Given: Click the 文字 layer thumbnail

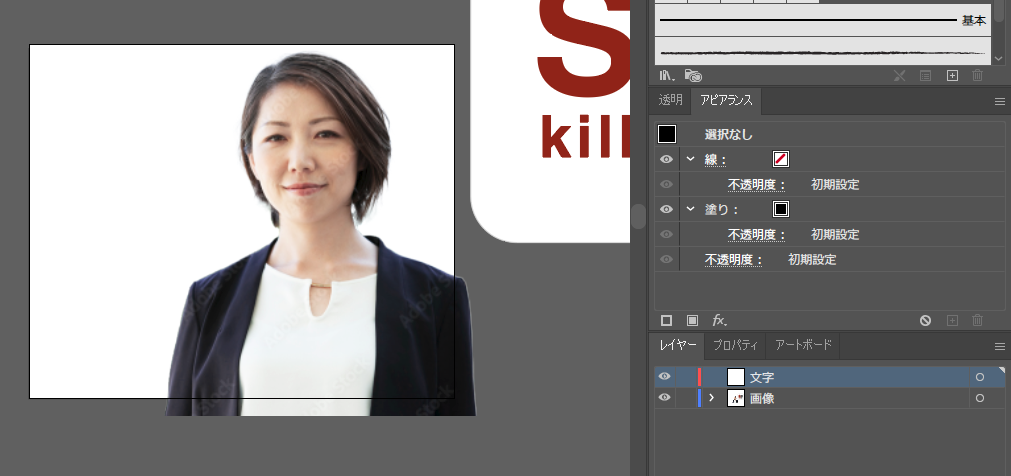Looking at the screenshot, I should [x=736, y=377].
